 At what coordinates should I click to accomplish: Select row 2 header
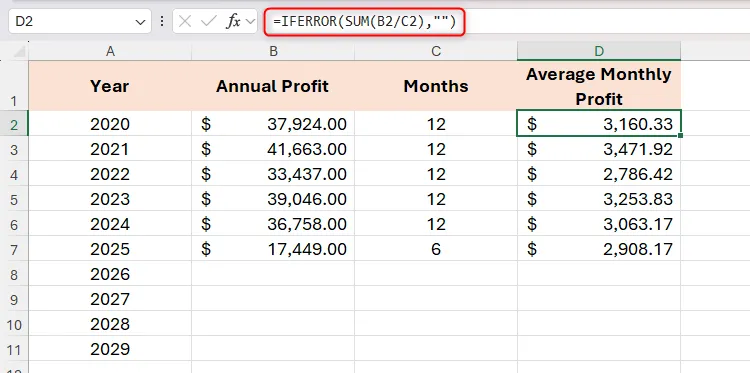pyautogui.click(x=14, y=123)
